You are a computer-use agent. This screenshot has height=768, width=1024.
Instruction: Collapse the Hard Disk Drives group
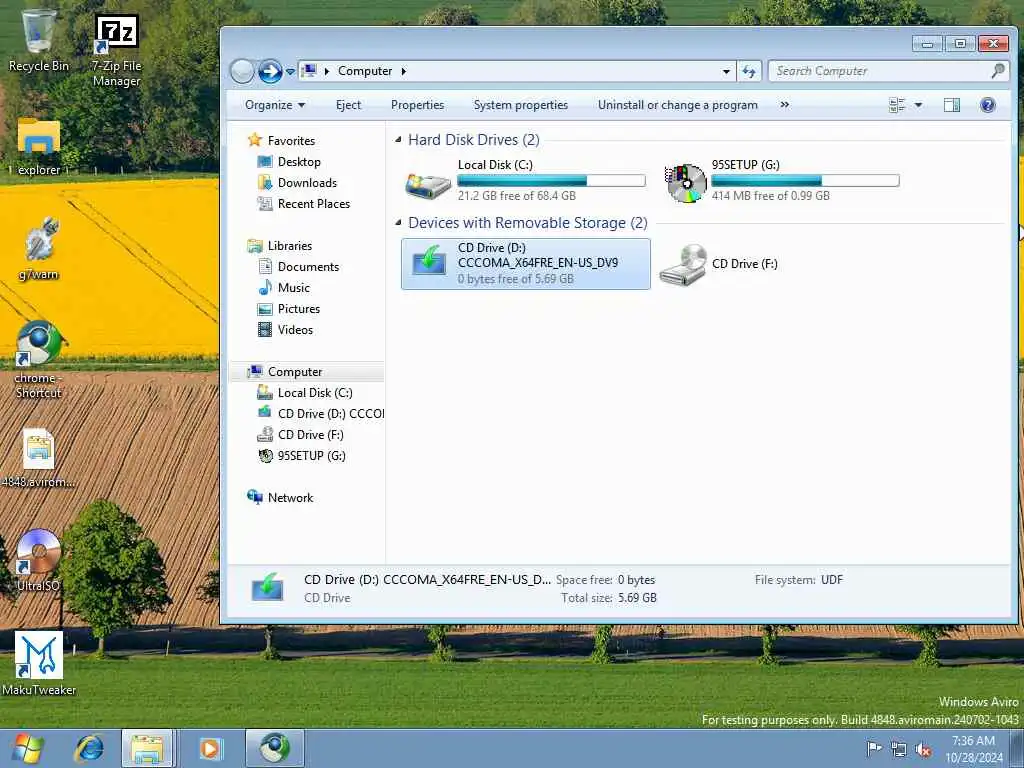coord(398,140)
